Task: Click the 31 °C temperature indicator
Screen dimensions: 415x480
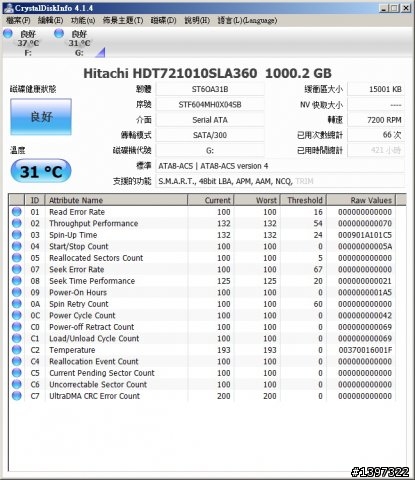Action: coord(41,171)
